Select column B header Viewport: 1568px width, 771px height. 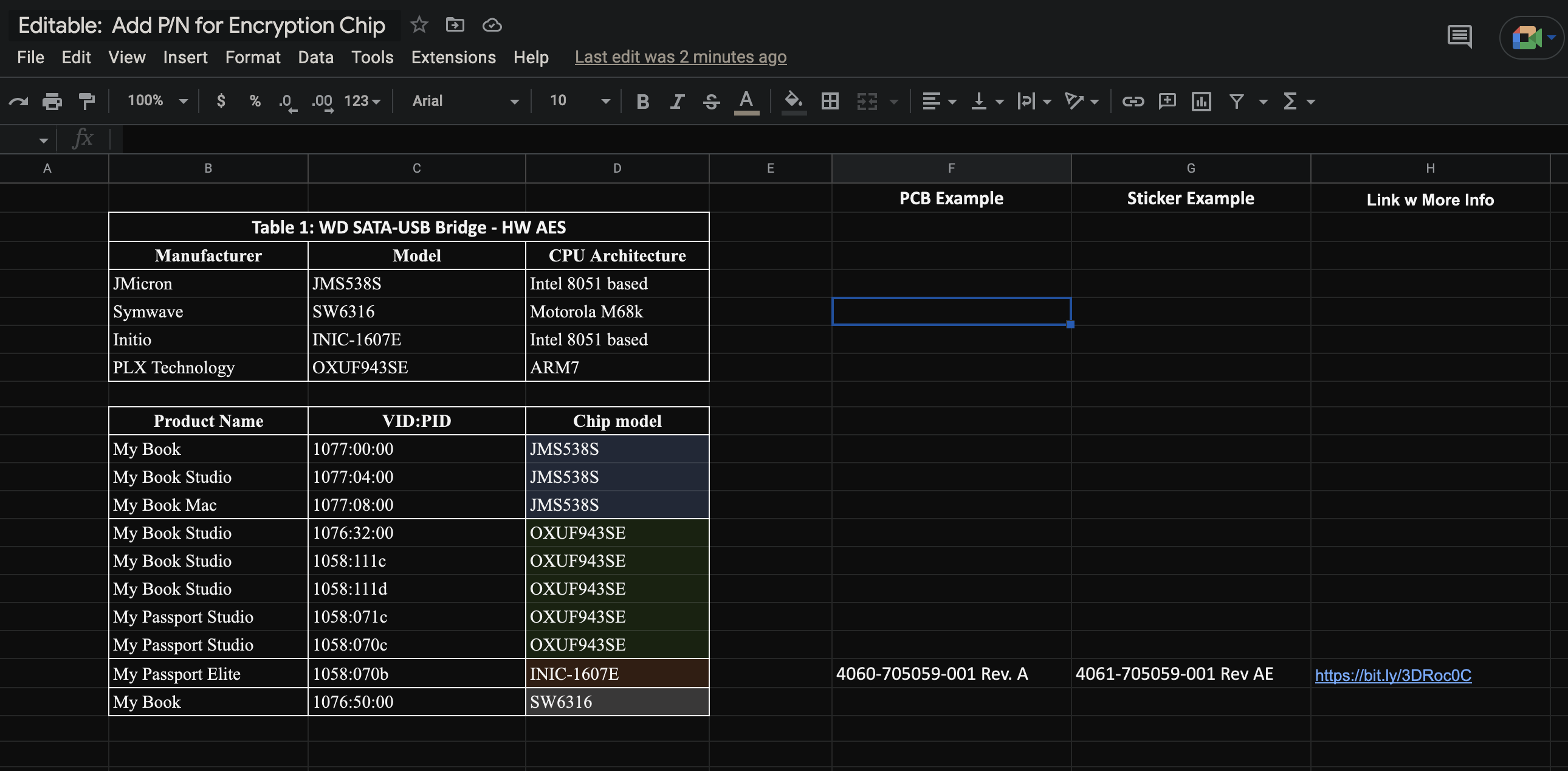[x=208, y=168]
